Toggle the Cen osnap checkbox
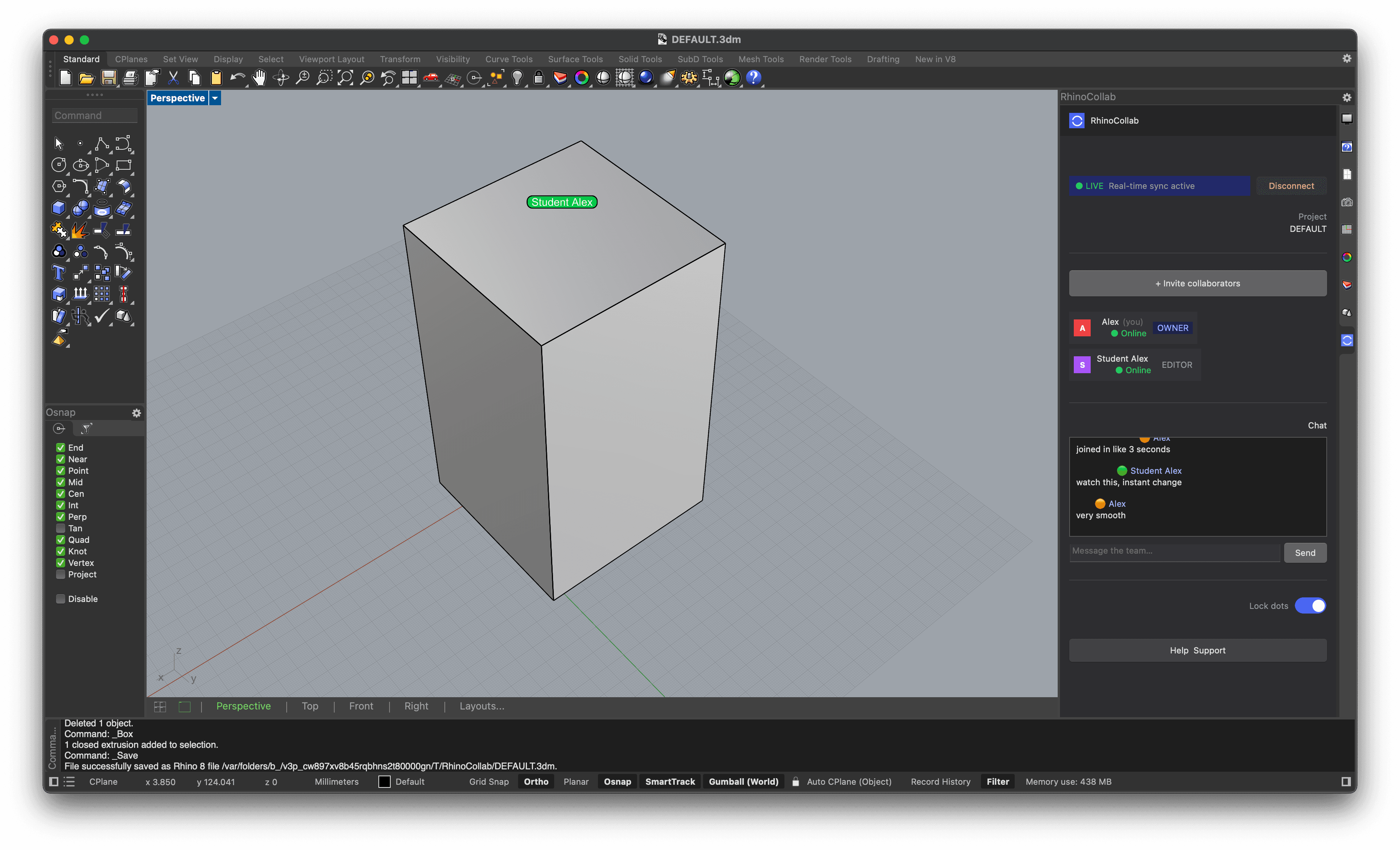Image resolution: width=1400 pixels, height=850 pixels. click(60, 494)
